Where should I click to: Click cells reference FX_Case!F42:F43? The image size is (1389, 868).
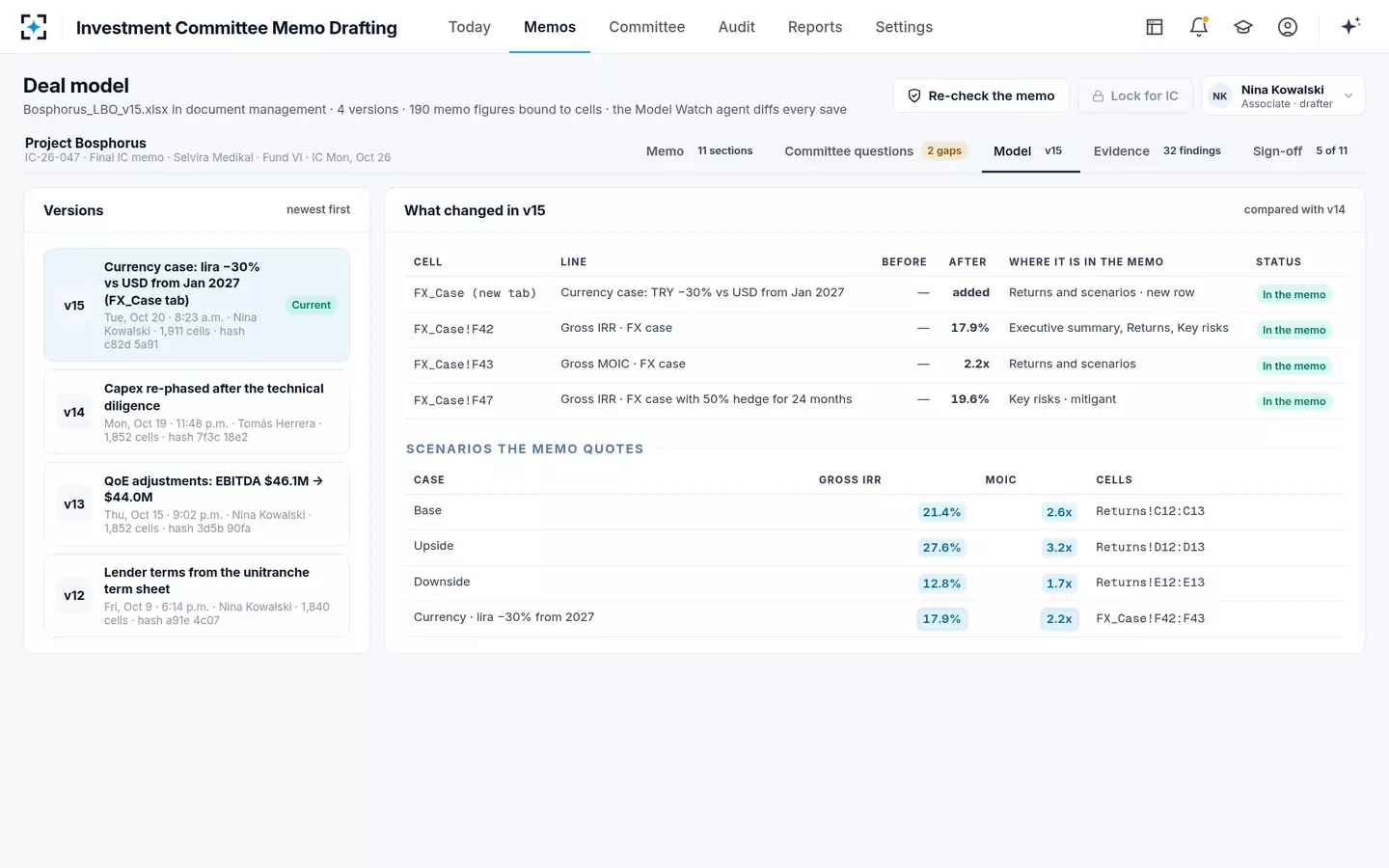click(1150, 618)
